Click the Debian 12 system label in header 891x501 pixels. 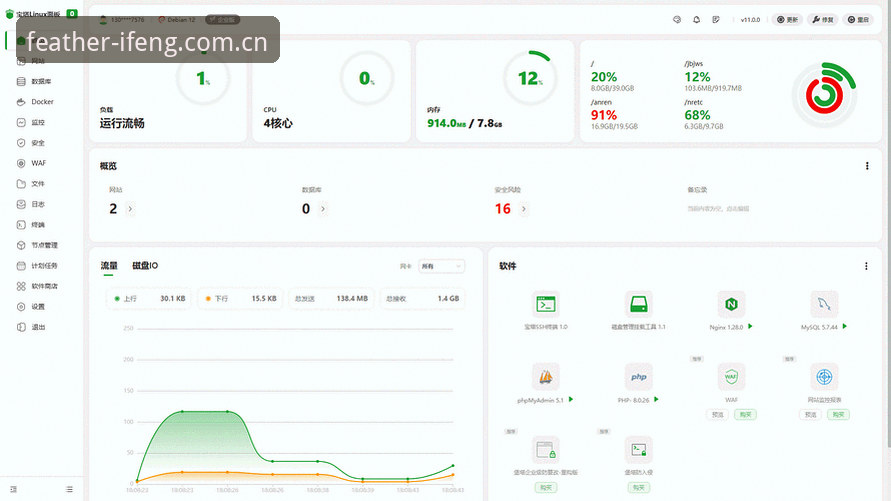(177, 19)
